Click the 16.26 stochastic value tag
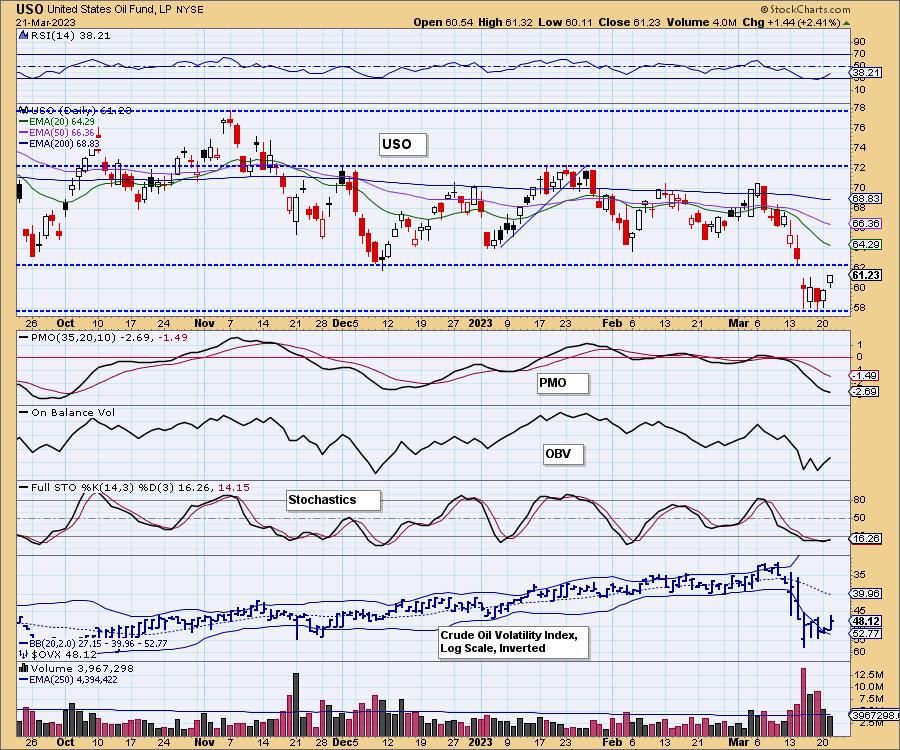This screenshot has height=750, width=900. (x=866, y=538)
